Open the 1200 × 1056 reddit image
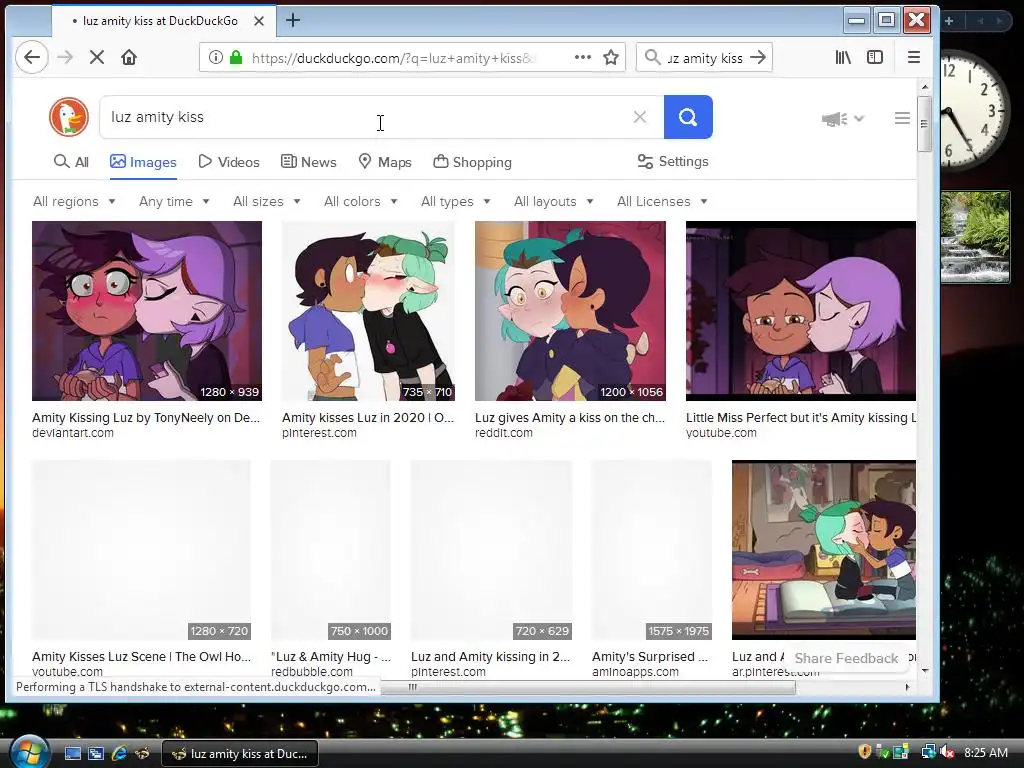This screenshot has height=768, width=1024. pos(570,311)
